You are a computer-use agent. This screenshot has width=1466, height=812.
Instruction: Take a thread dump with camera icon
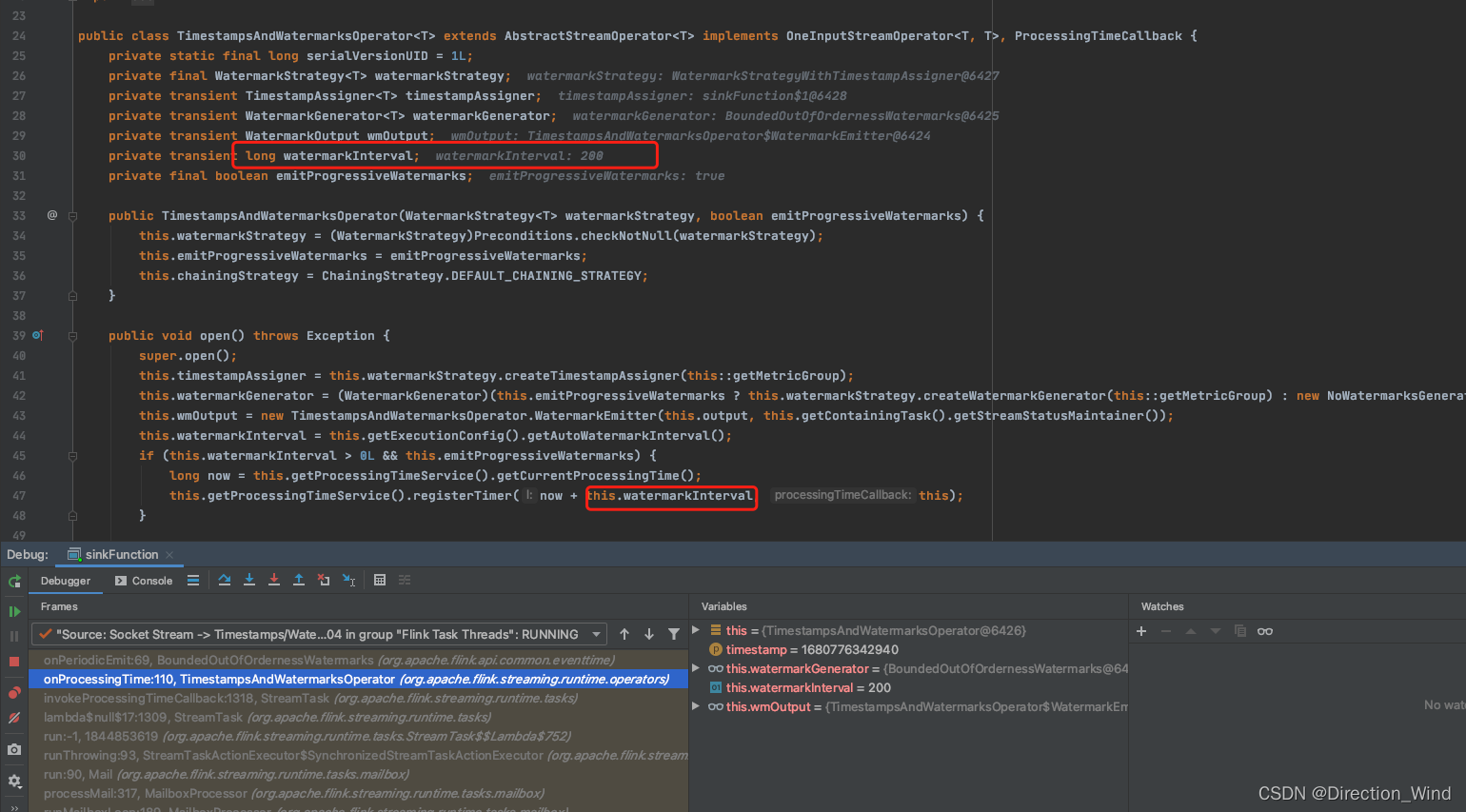tap(14, 749)
